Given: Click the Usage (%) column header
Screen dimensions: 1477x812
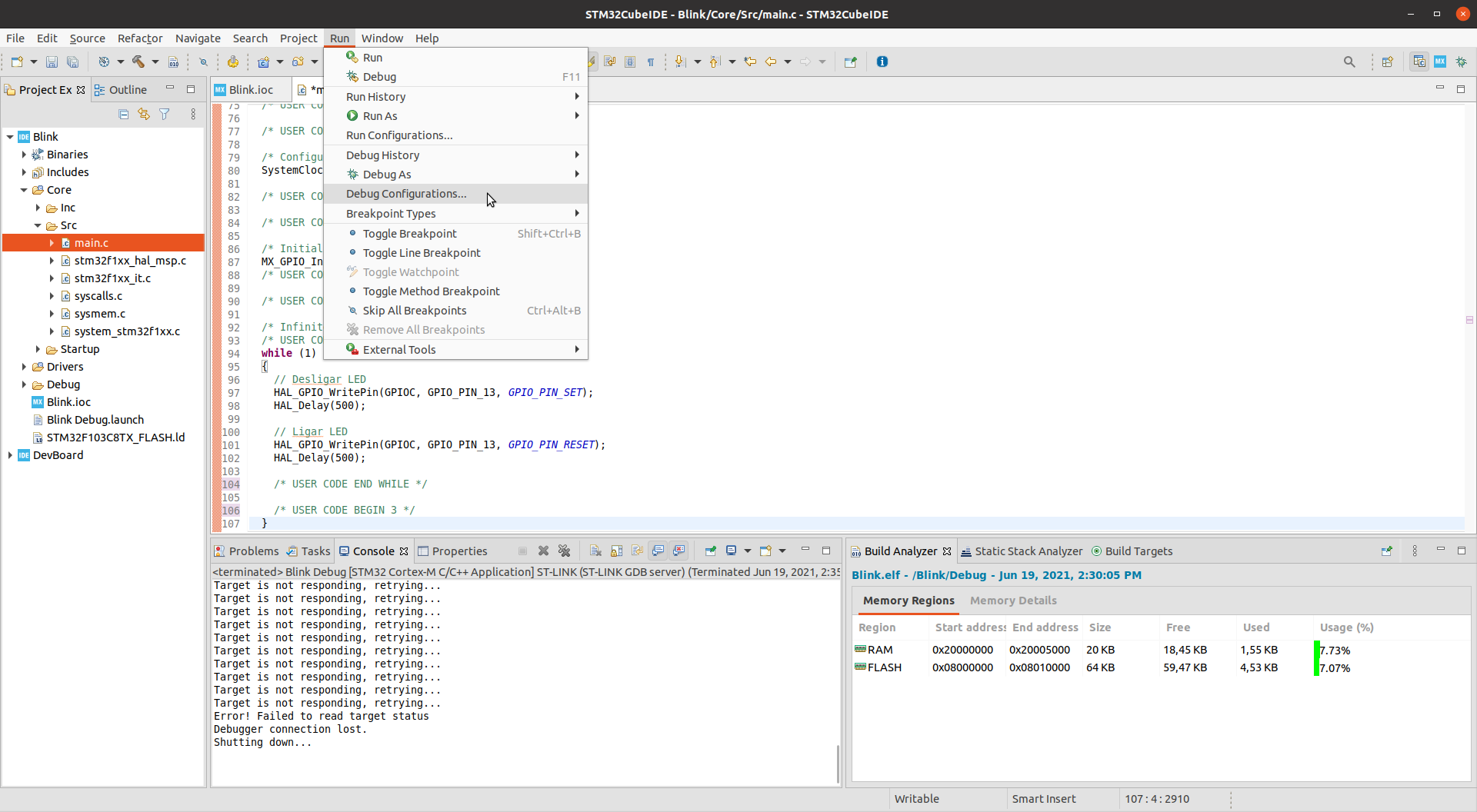Looking at the screenshot, I should 1346,627.
